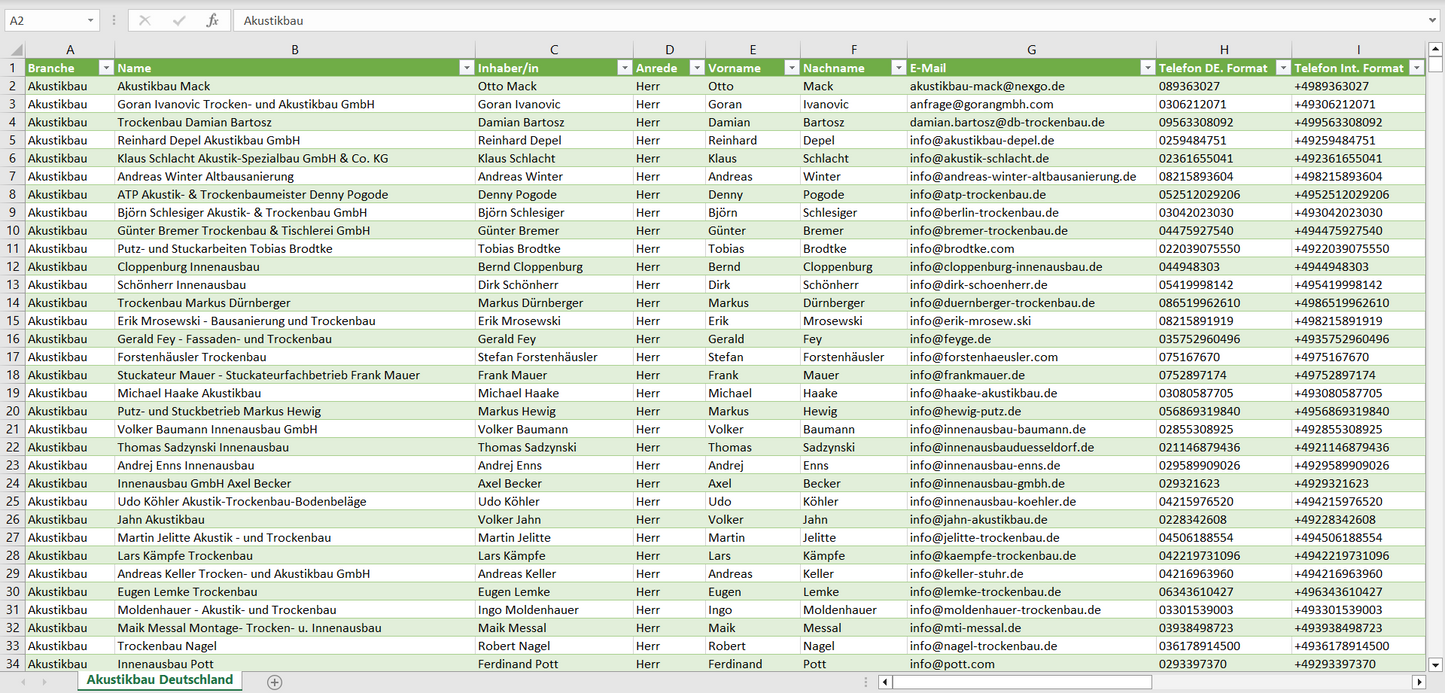The width and height of the screenshot is (1445, 693).
Task: Expand the Name Box dropdown arrow
Action: coord(90,20)
